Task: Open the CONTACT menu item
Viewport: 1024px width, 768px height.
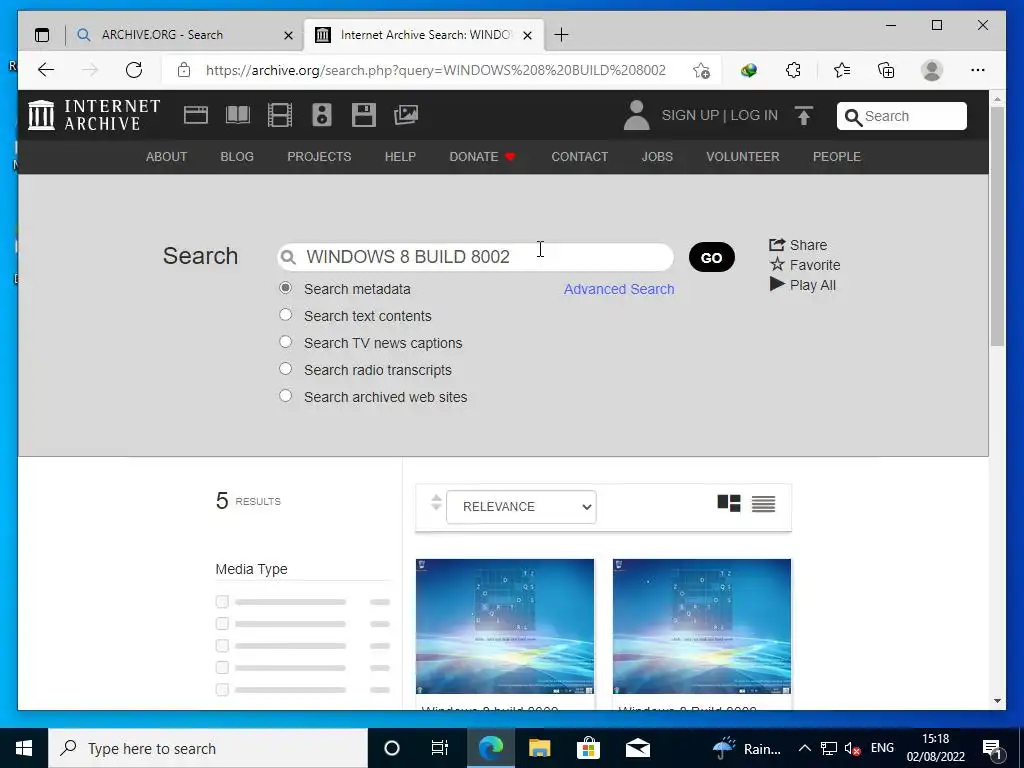Action: [580, 157]
